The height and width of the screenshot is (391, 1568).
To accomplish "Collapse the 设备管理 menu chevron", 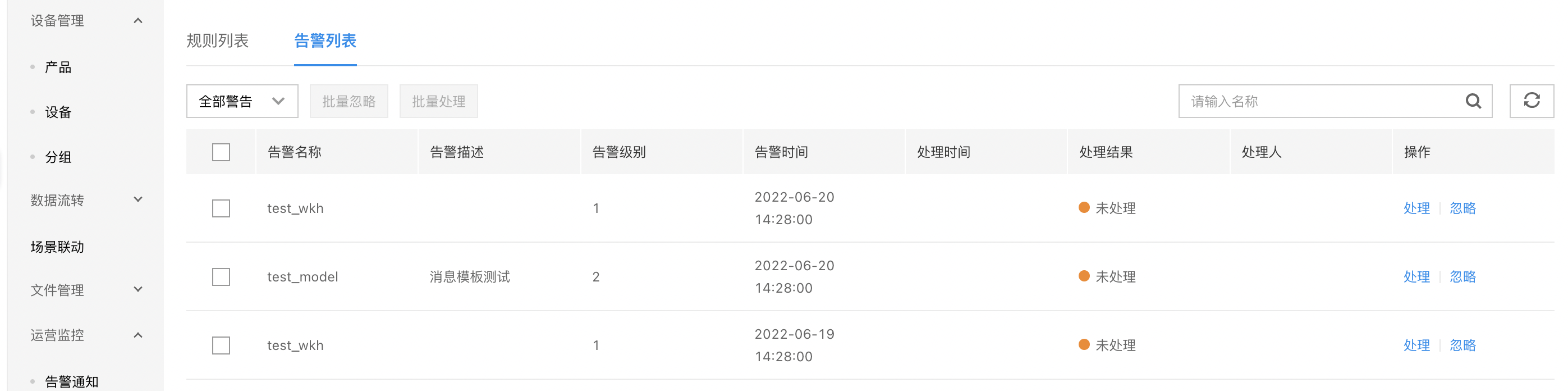I will point(138,21).
